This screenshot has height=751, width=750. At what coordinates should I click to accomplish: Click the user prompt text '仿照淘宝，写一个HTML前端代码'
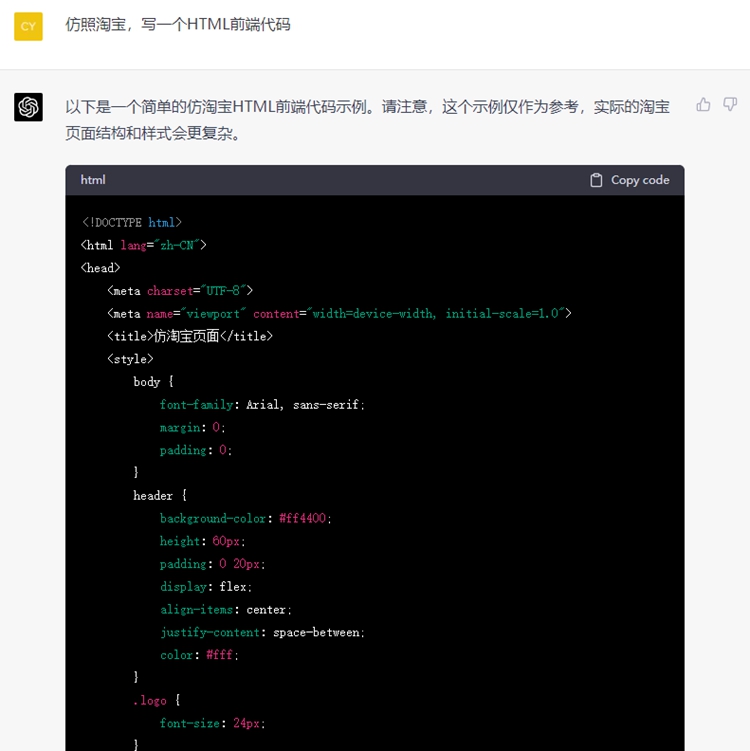(x=178, y=24)
